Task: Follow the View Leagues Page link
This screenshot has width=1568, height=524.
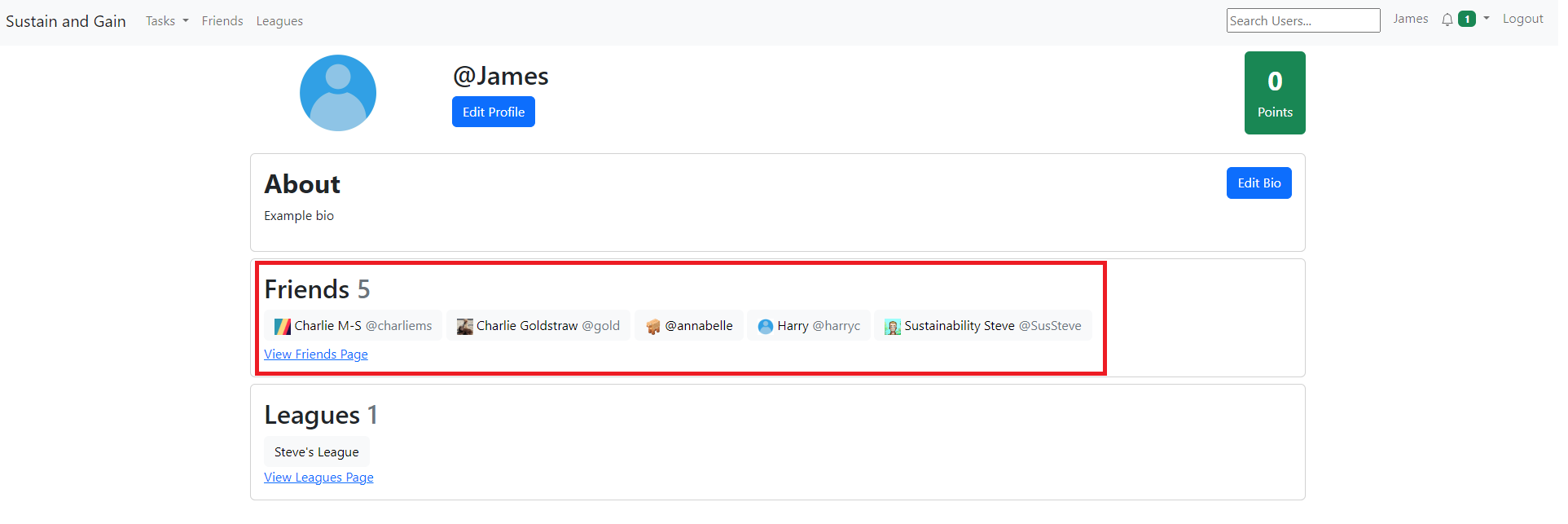Action: (318, 478)
